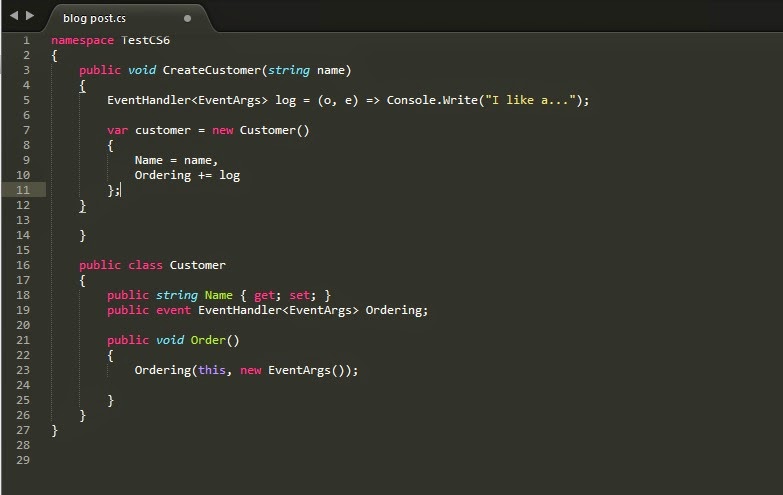The height and width of the screenshot is (495, 783).
Task: Go to the previous tab with left arrow
Action: [14, 16]
